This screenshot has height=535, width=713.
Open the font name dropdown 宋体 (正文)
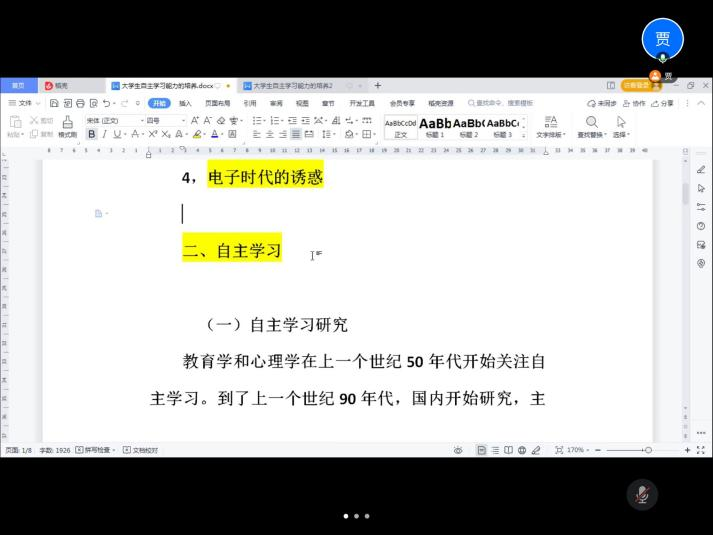(x=110, y=120)
